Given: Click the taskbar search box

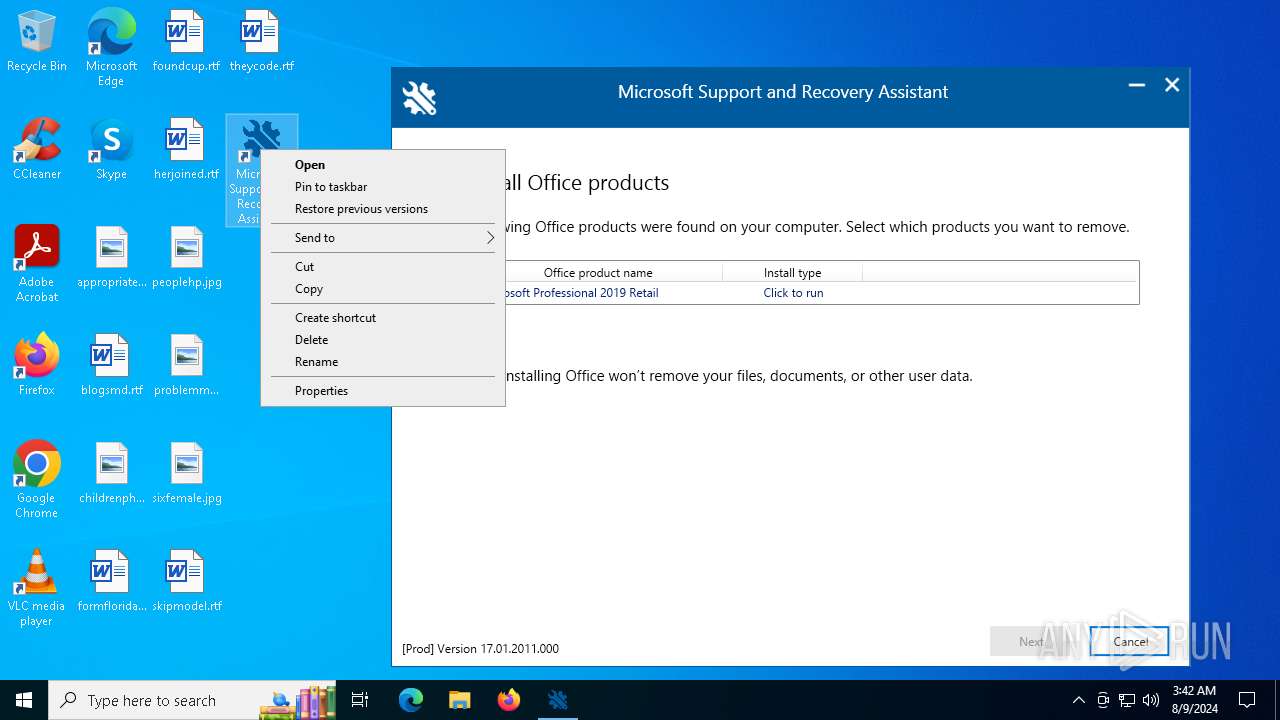Looking at the screenshot, I should tap(193, 700).
